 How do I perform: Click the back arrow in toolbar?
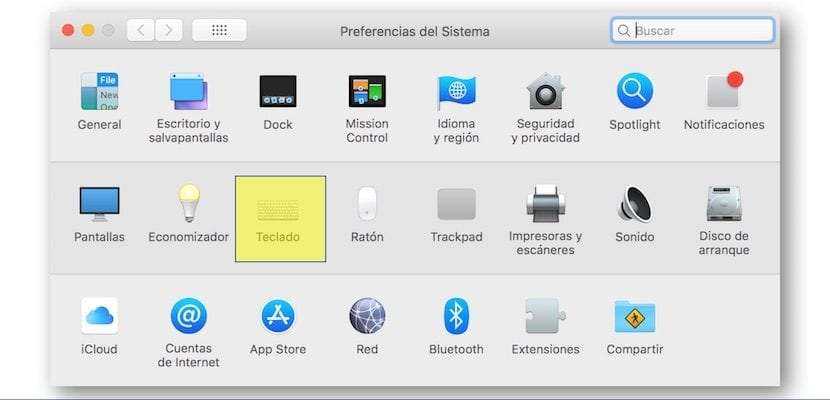(x=140, y=30)
